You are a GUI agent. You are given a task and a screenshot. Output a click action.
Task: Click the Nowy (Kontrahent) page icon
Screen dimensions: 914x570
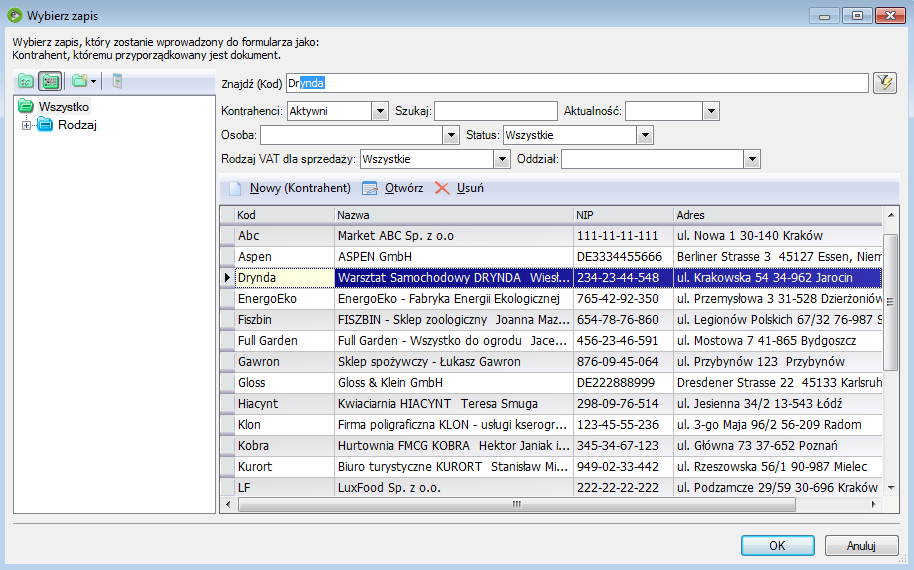click(x=234, y=188)
